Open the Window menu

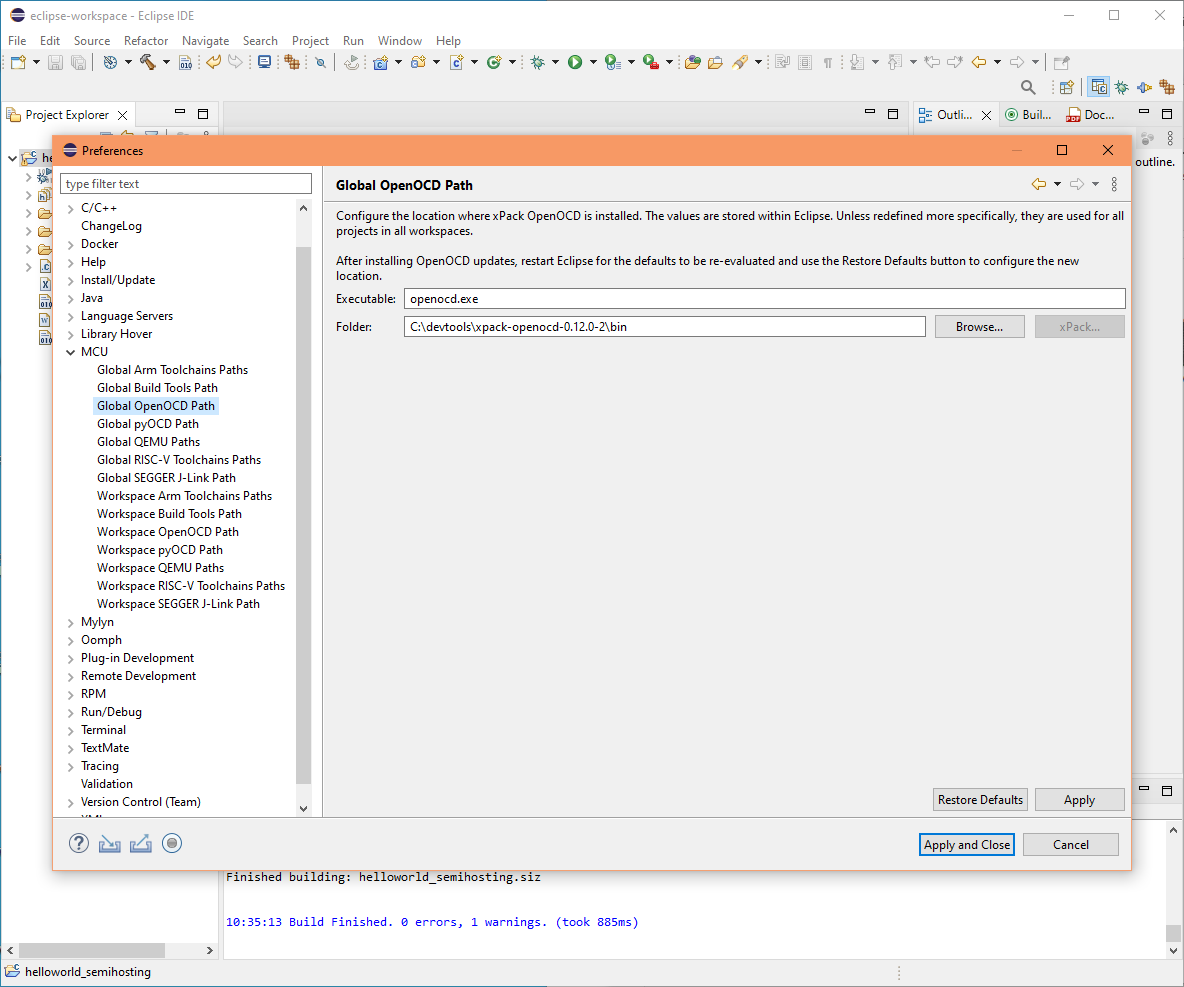click(x=399, y=41)
